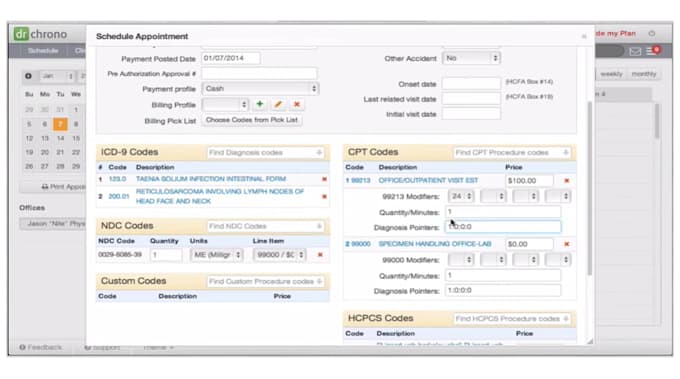Click 99213 Diagnosis Pointers field

(x=503, y=227)
